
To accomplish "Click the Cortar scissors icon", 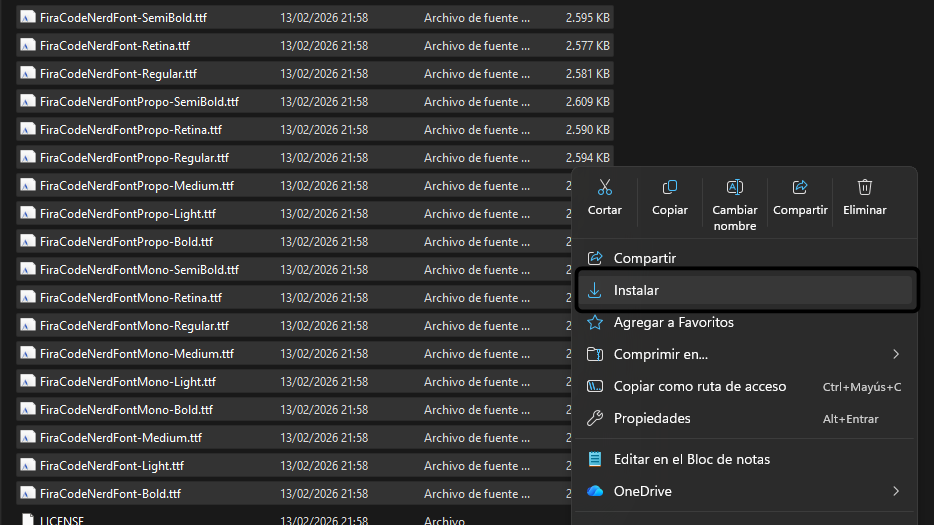I will pos(605,187).
